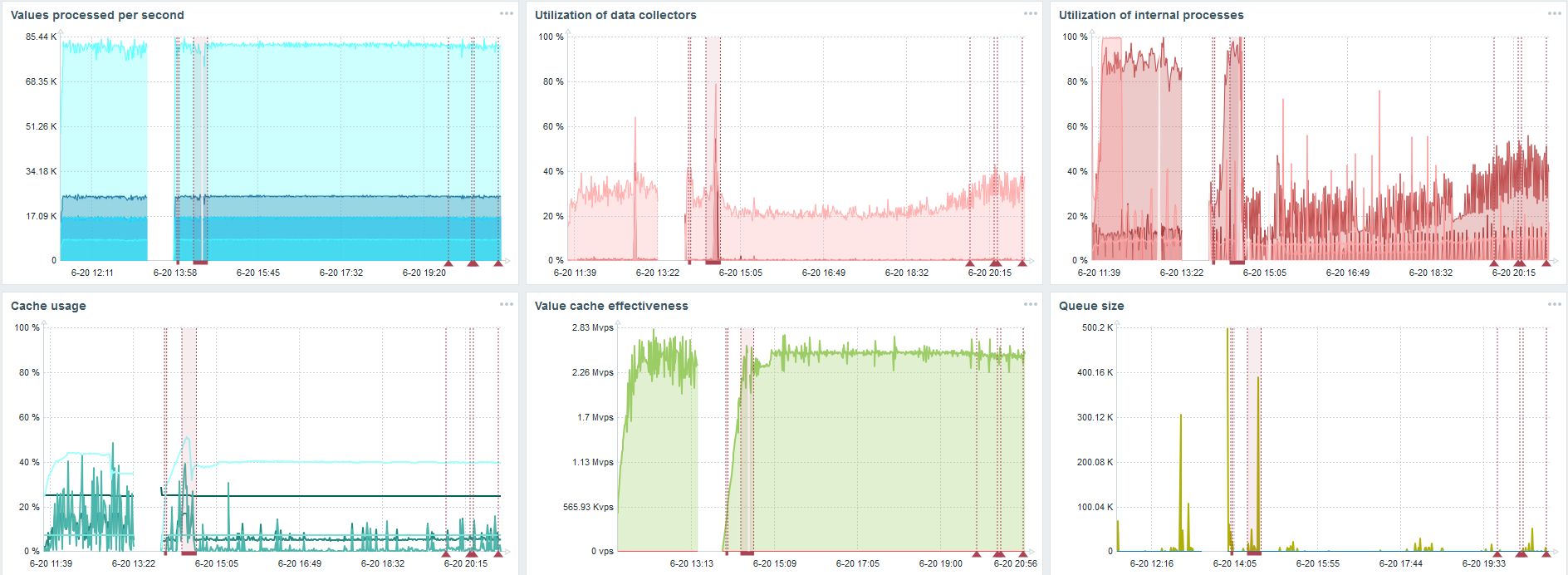Click 100.04 K axis label in Queue size graph

[1095, 507]
